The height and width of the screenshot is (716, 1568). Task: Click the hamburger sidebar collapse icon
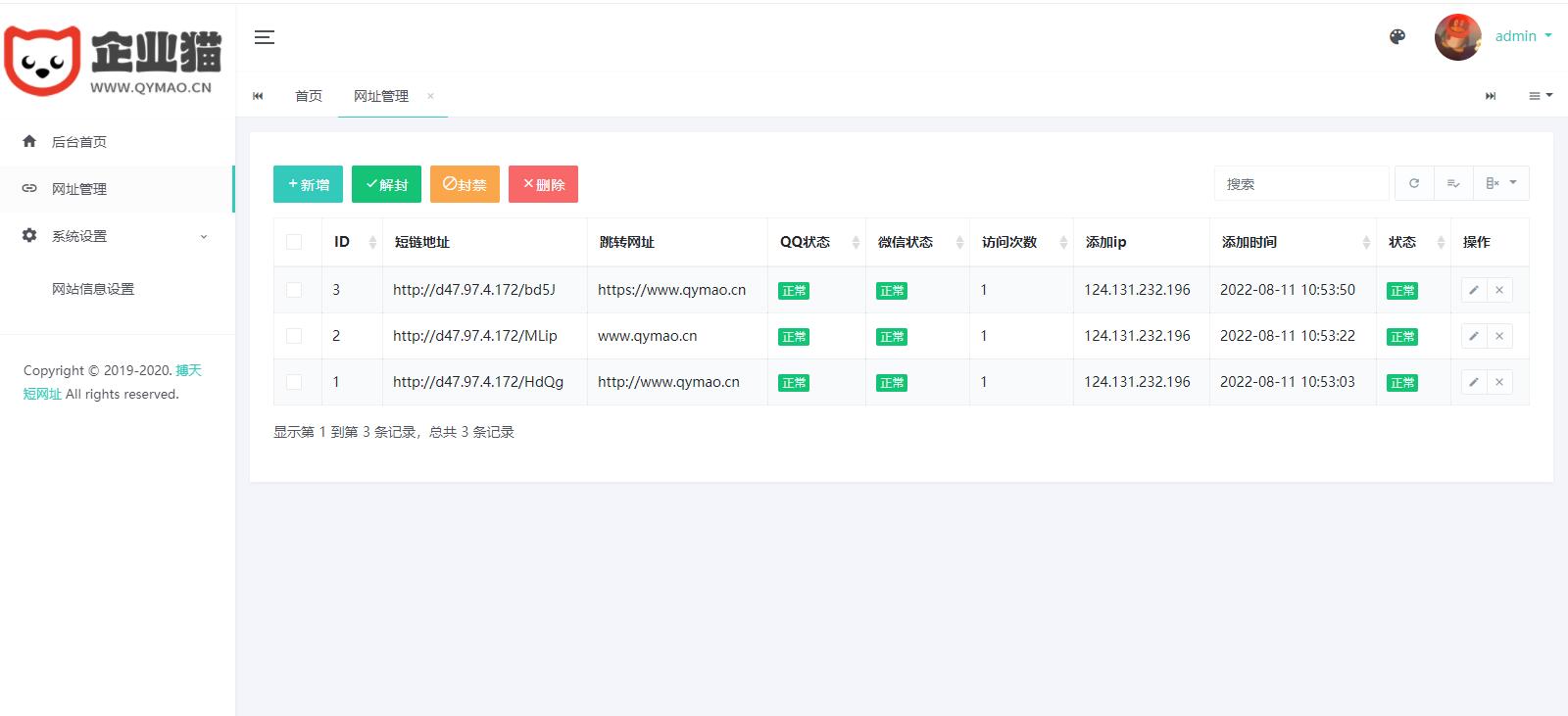click(x=264, y=37)
